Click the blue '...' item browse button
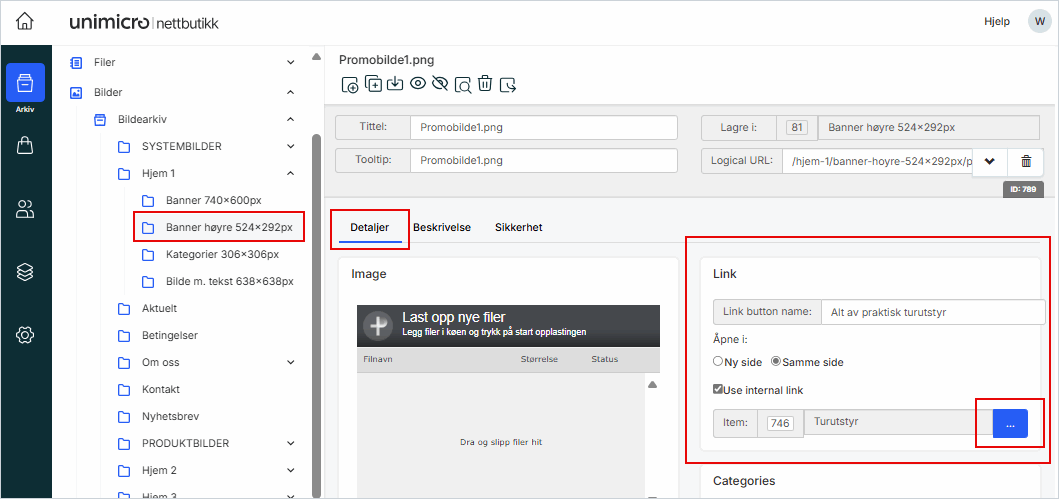1059x499 pixels. pyautogui.click(x=1010, y=424)
